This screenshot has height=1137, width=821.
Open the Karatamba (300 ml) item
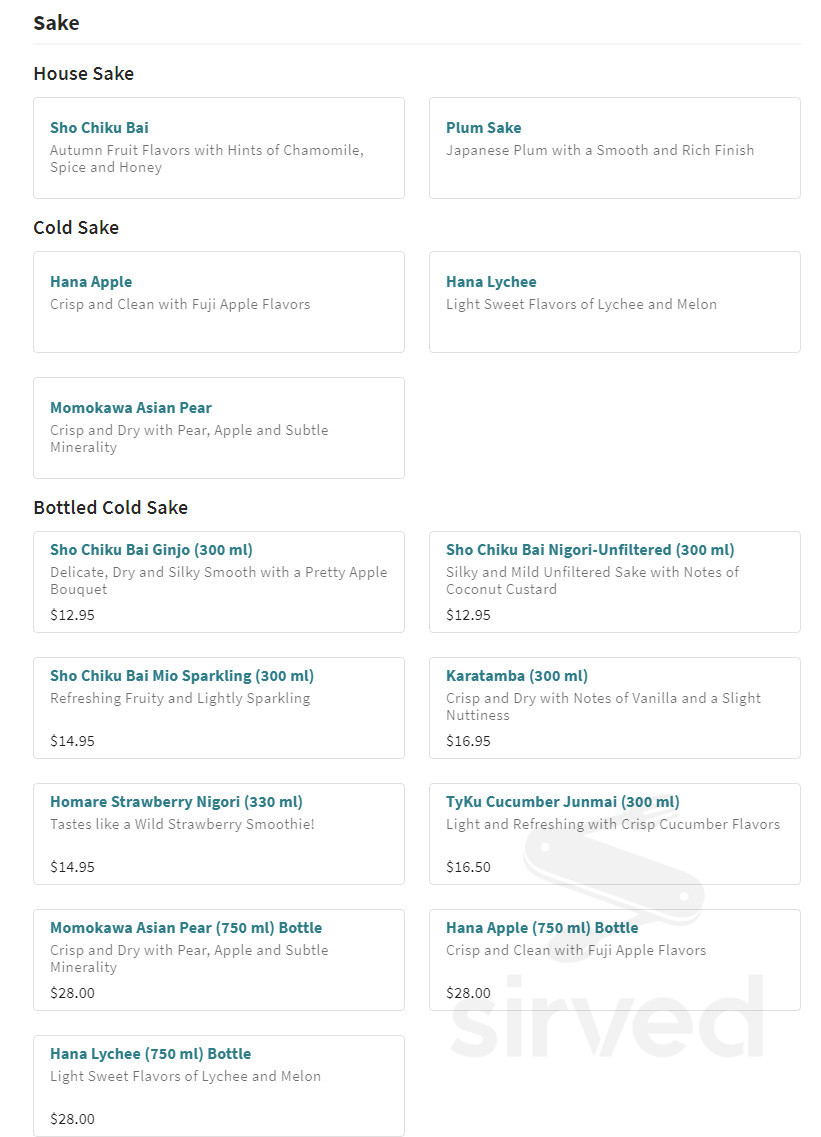pyautogui.click(x=517, y=676)
